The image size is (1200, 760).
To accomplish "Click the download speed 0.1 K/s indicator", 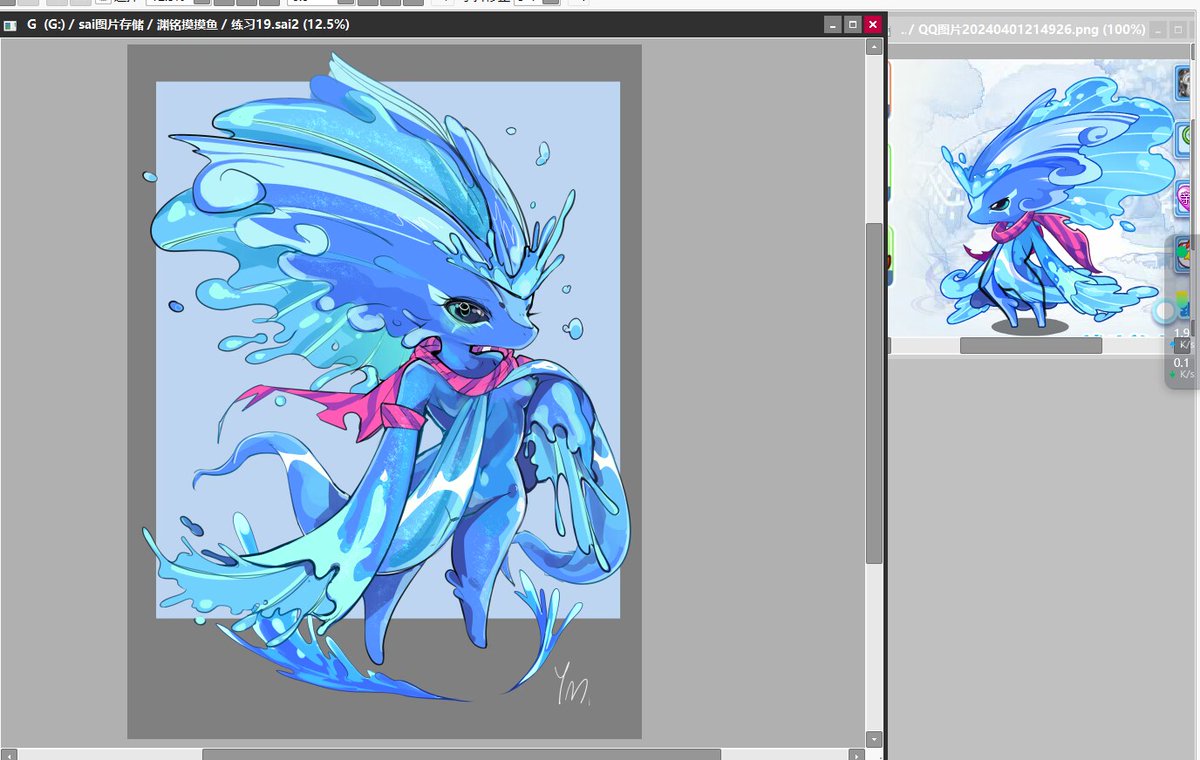I will [x=1183, y=368].
